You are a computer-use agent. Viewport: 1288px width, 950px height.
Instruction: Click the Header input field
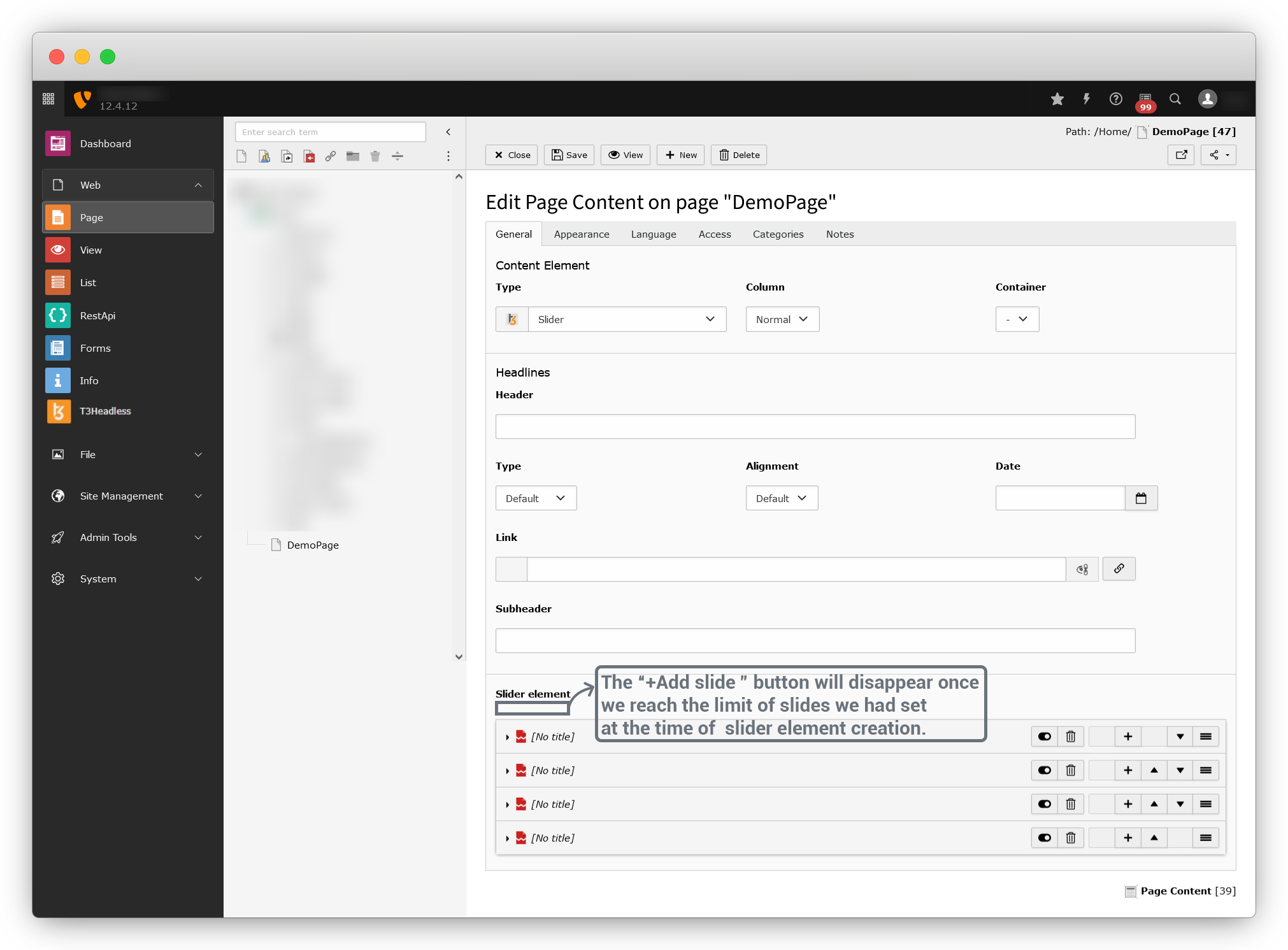[815, 426]
